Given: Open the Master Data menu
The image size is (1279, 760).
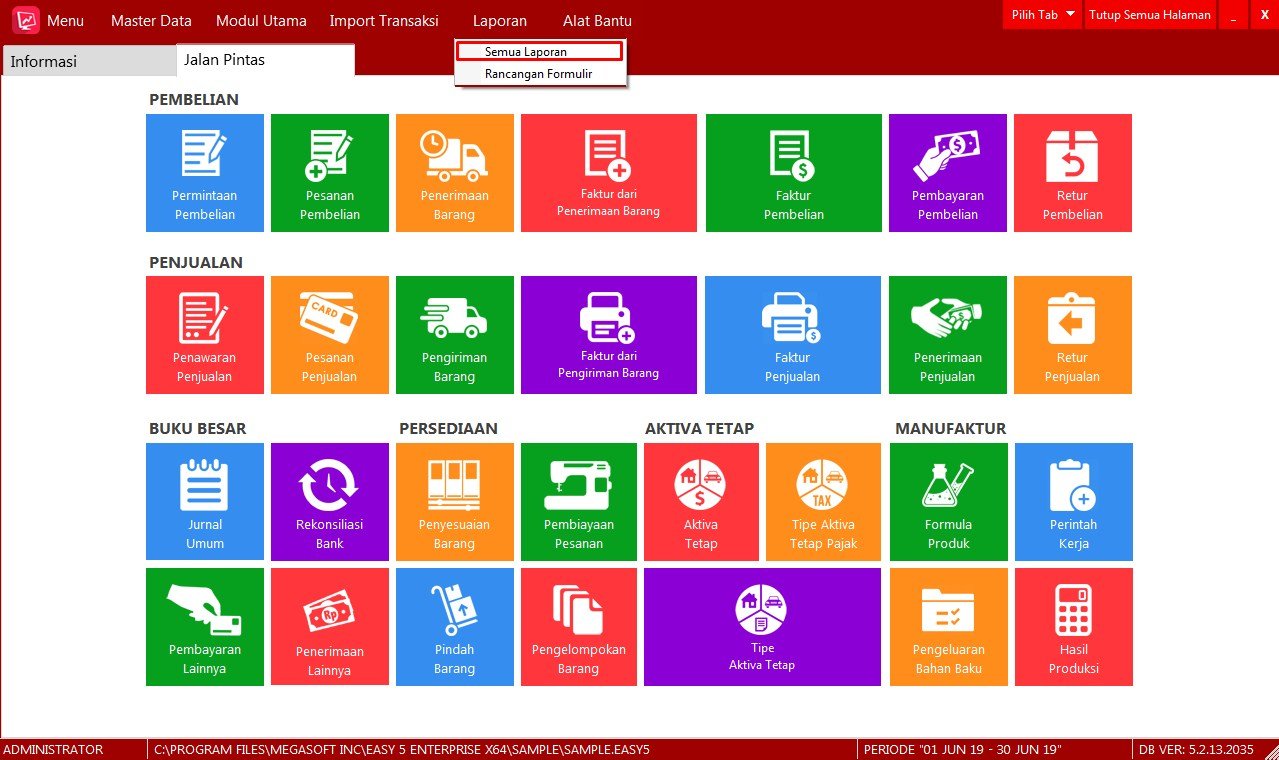Looking at the screenshot, I should [151, 20].
